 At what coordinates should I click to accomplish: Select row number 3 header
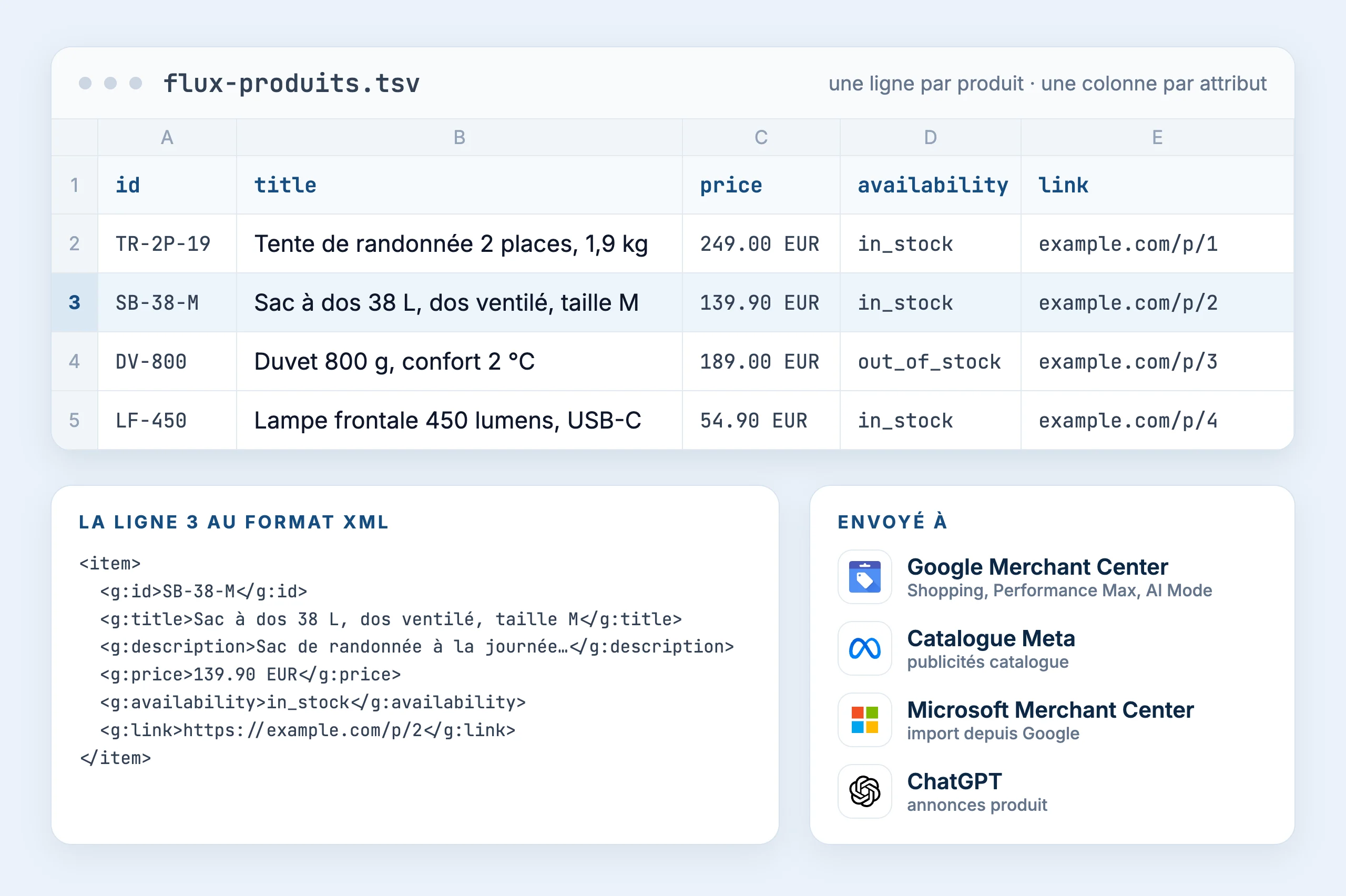(74, 302)
